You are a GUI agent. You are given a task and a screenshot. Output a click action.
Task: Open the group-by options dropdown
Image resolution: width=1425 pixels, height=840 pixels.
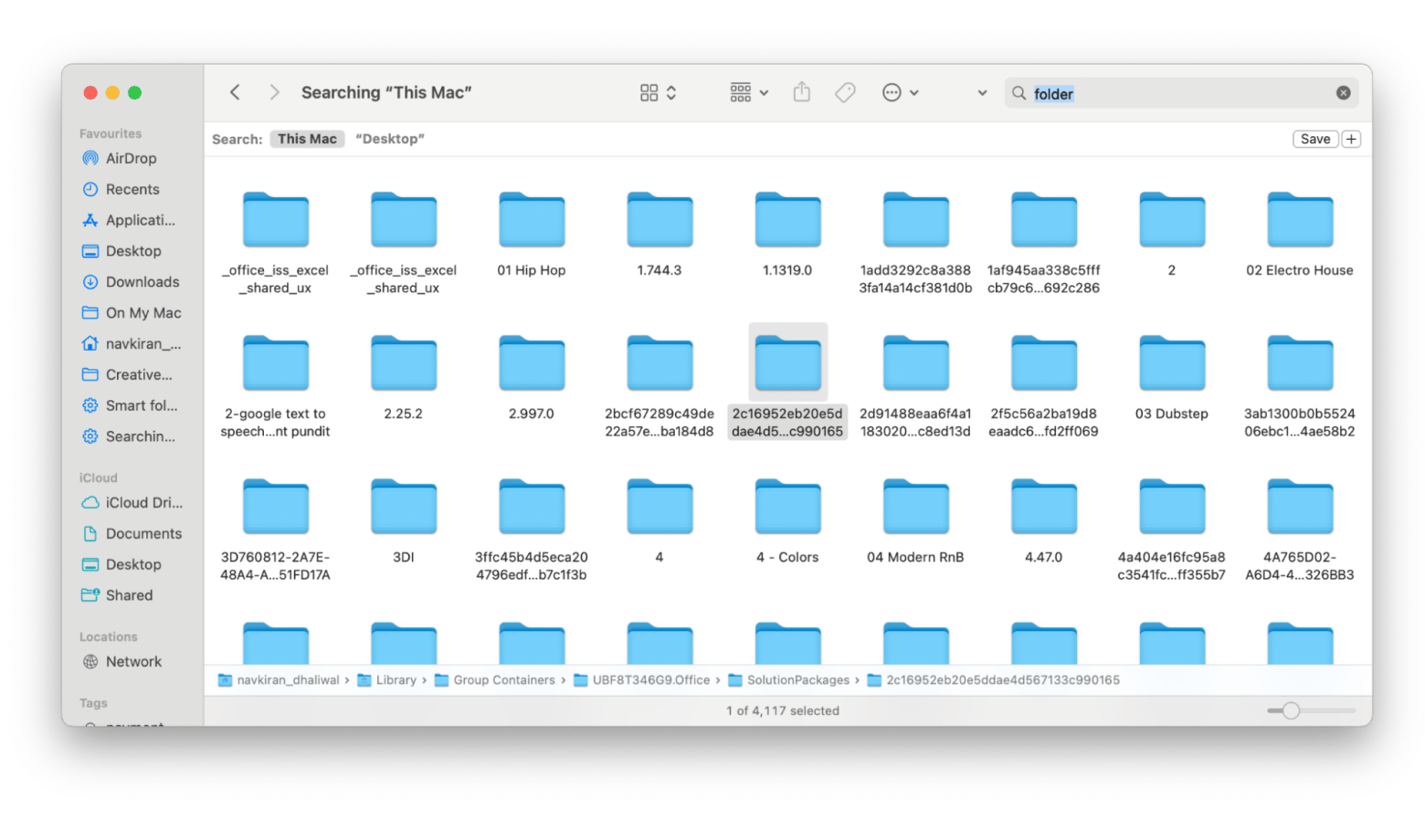pos(749,92)
